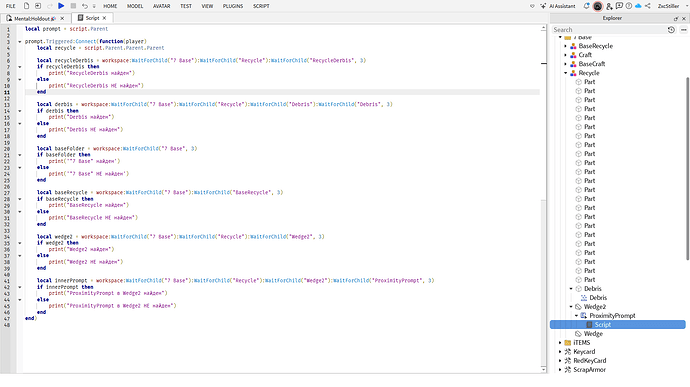Open the feedback chat bubble icon

point(619,6)
